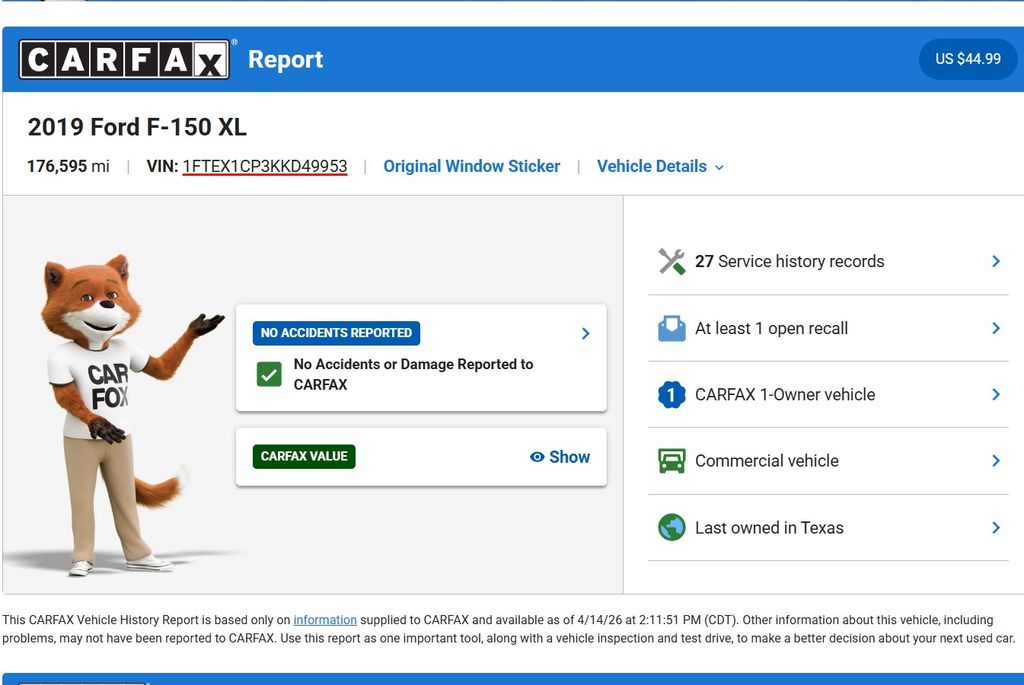Click the green commercial vehicle icon
Screen dimensions: 1024x685
click(672, 461)
